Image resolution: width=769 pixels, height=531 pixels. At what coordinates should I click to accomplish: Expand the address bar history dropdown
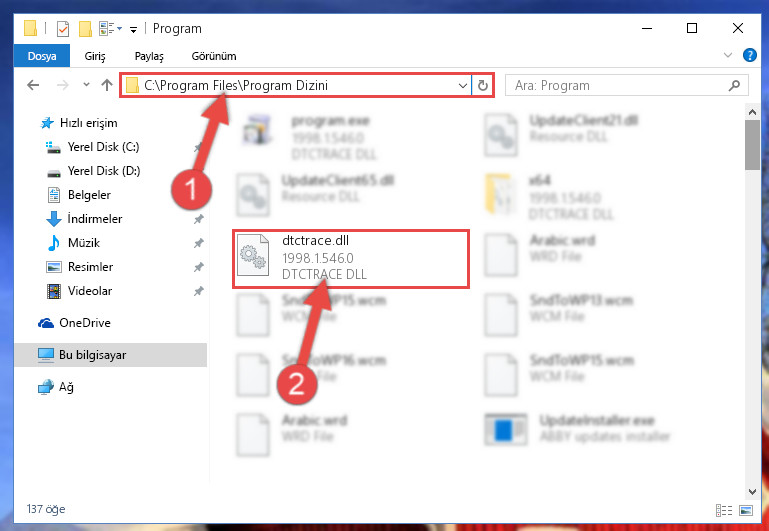(x=462, y=86)
